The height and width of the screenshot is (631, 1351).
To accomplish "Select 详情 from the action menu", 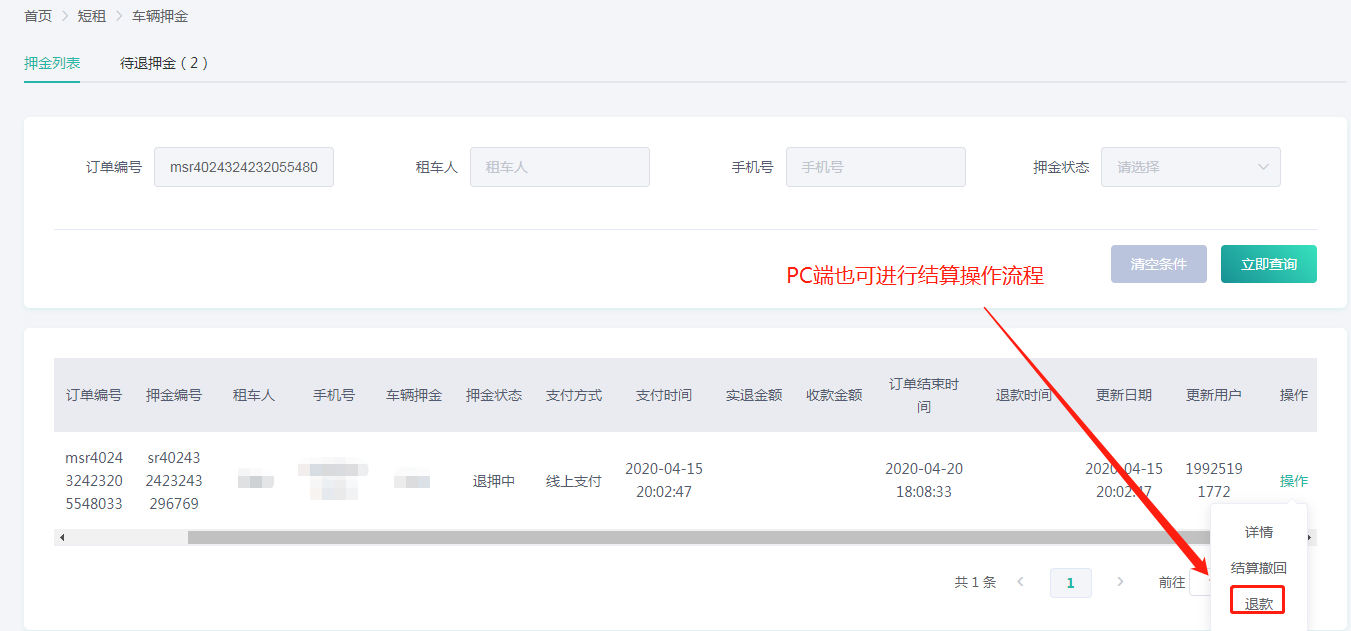I will point(1258,532).
